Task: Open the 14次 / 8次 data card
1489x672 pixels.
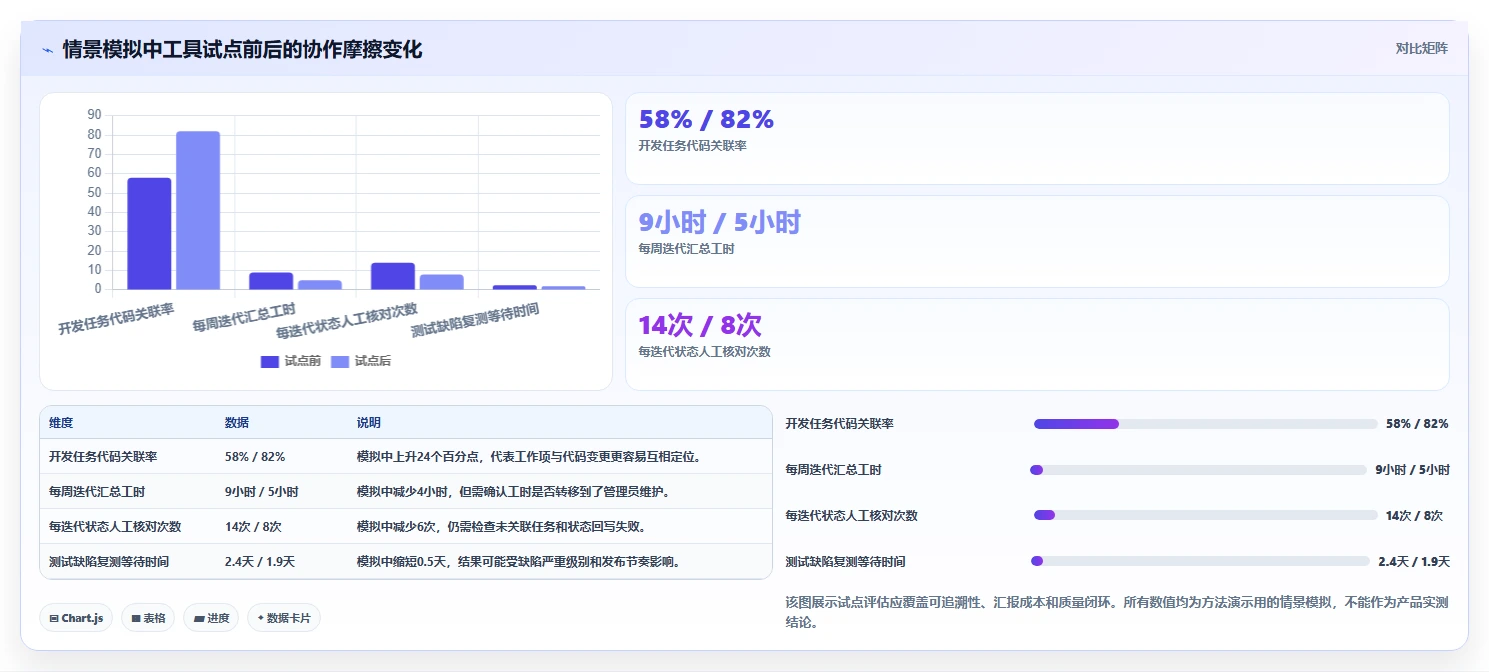Action: [x=1037, y=345]
